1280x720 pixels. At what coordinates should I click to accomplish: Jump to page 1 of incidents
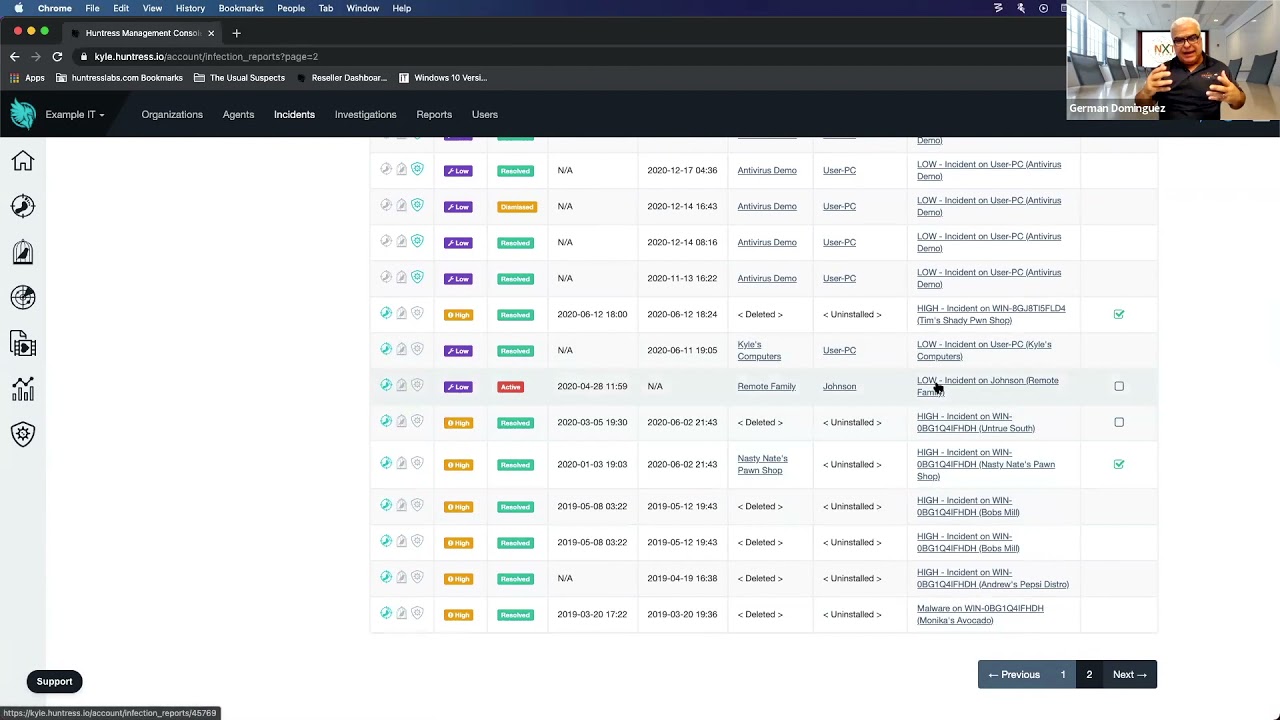(1063, 674)
